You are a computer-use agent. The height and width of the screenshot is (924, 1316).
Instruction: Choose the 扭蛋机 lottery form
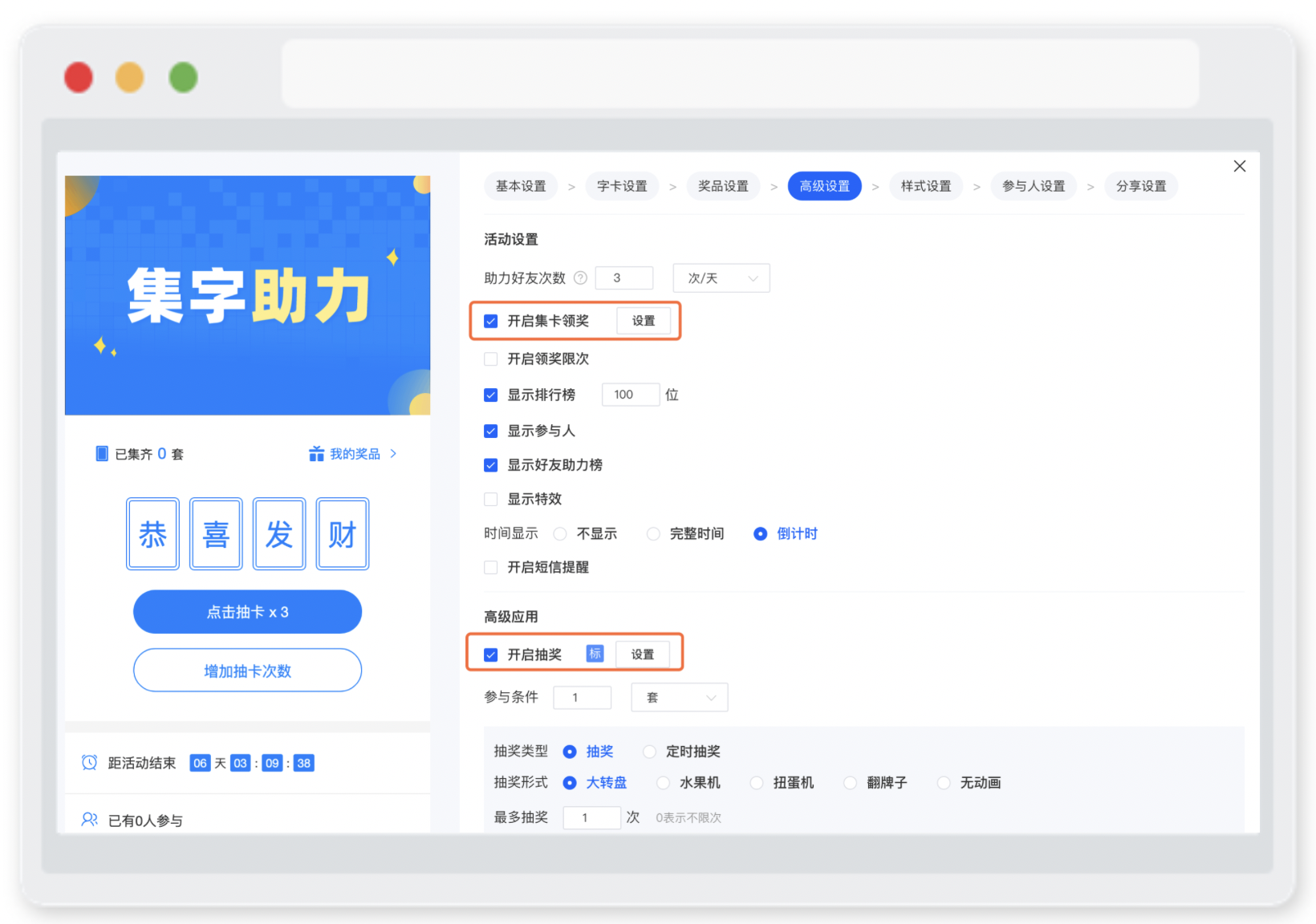coord(757,783)
